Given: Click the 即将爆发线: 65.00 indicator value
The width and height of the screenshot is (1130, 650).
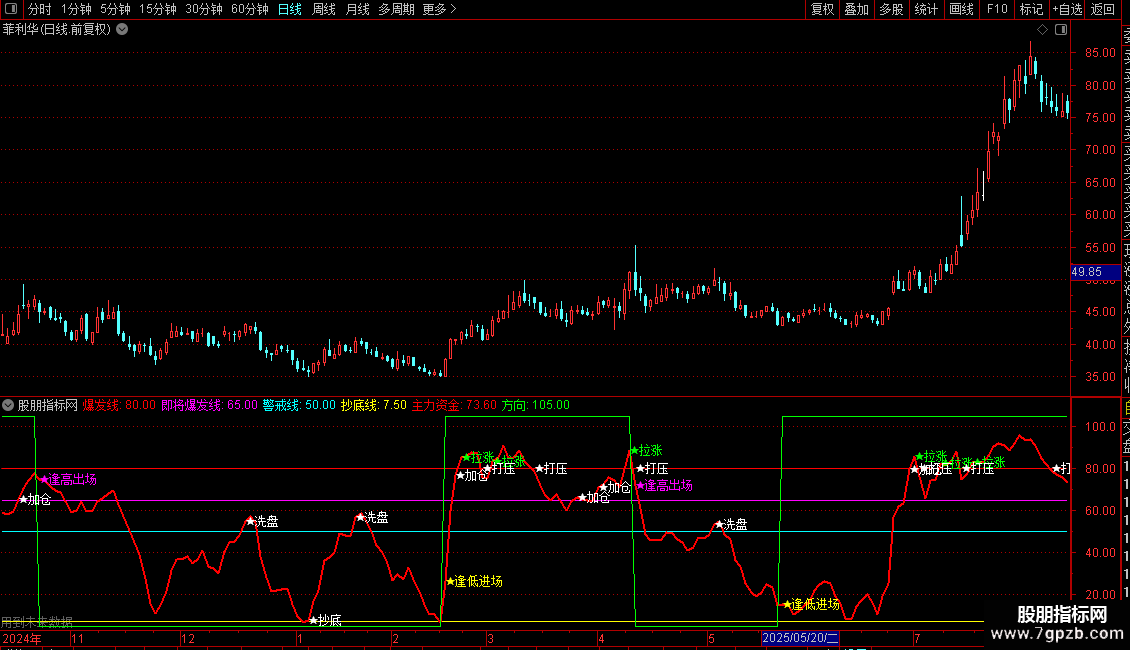Looking at the screenshot, I should pyautogui.click(x=209, y=405).
